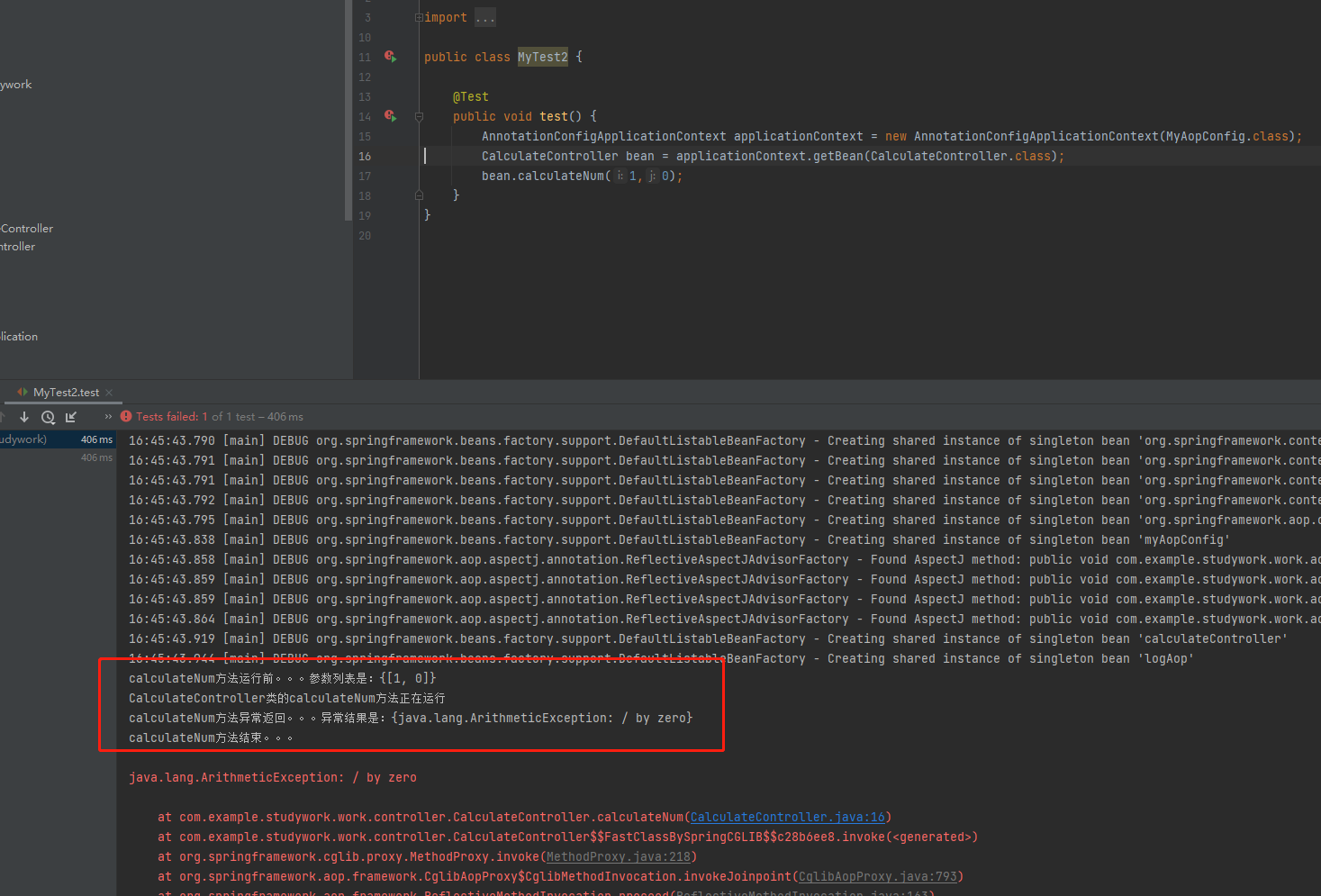Open MethodProxy.java:218 stack trace link

tap(619, 856)
